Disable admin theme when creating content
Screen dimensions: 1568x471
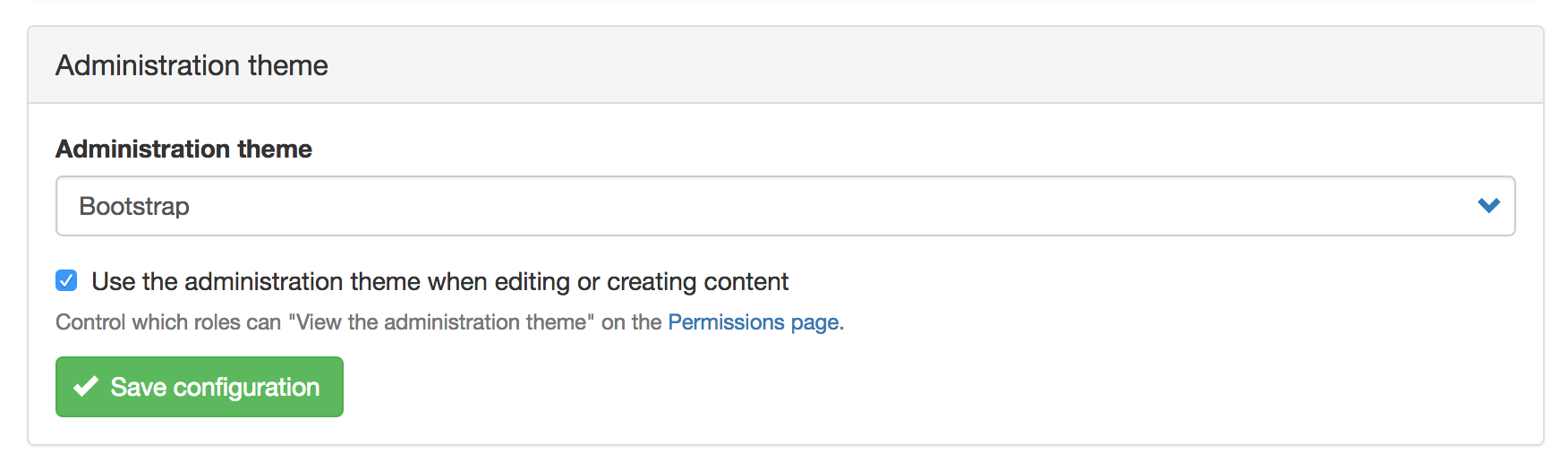pyautogui.click(x=66, y=281)
